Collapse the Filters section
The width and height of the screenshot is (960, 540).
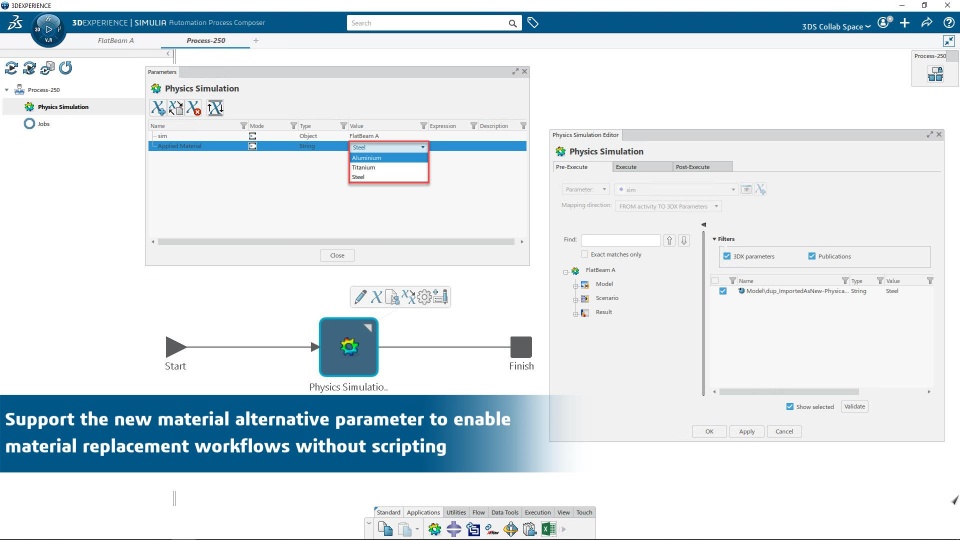pos(714,239)
